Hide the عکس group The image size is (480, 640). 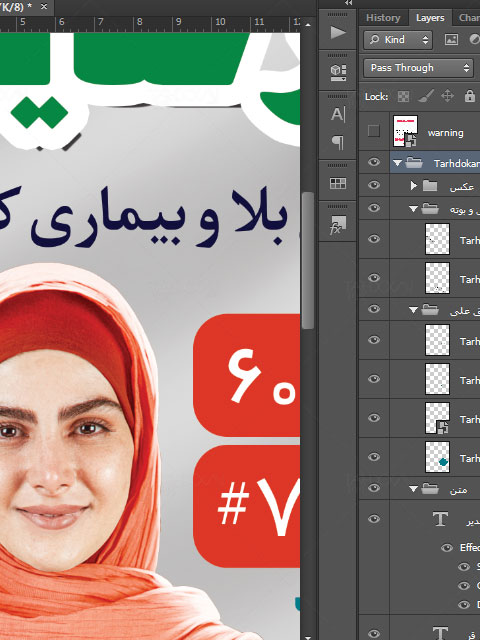tap(373, 185)
